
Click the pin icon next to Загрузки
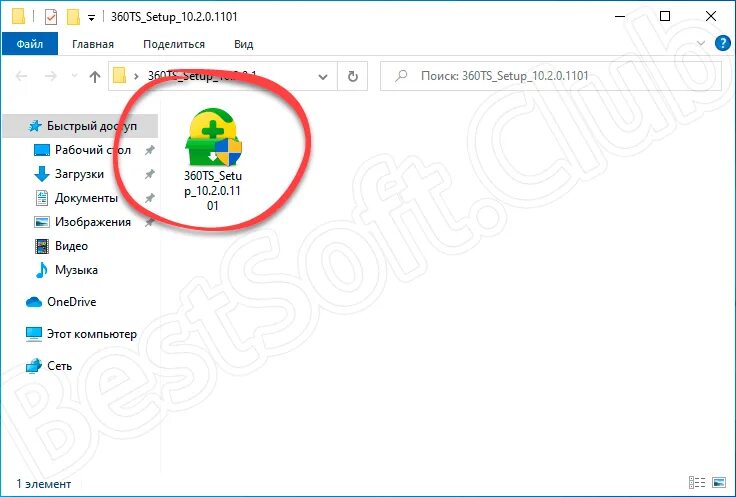pyautogui.click(x=150, y=175)
